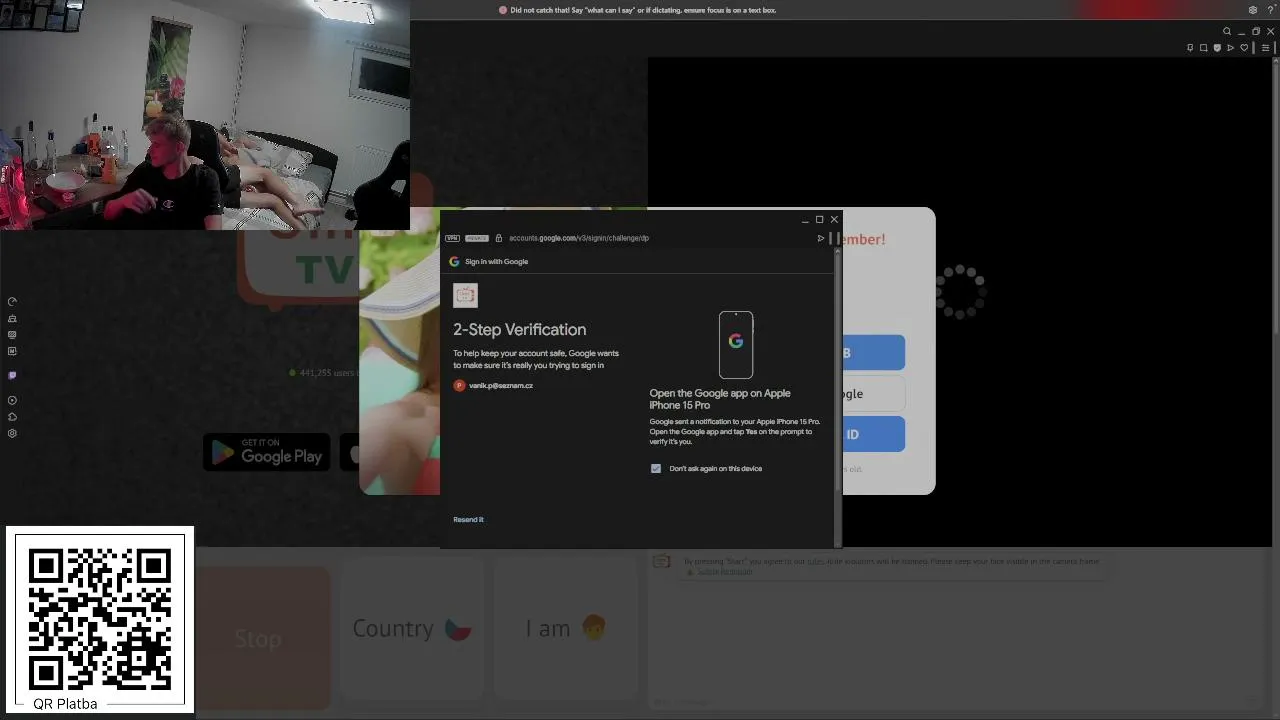The width and height of the screenshot is (1280, 720).
Task: Click the webcam overlay video feed
Action: pyautogui.click(x=205, y=115)
